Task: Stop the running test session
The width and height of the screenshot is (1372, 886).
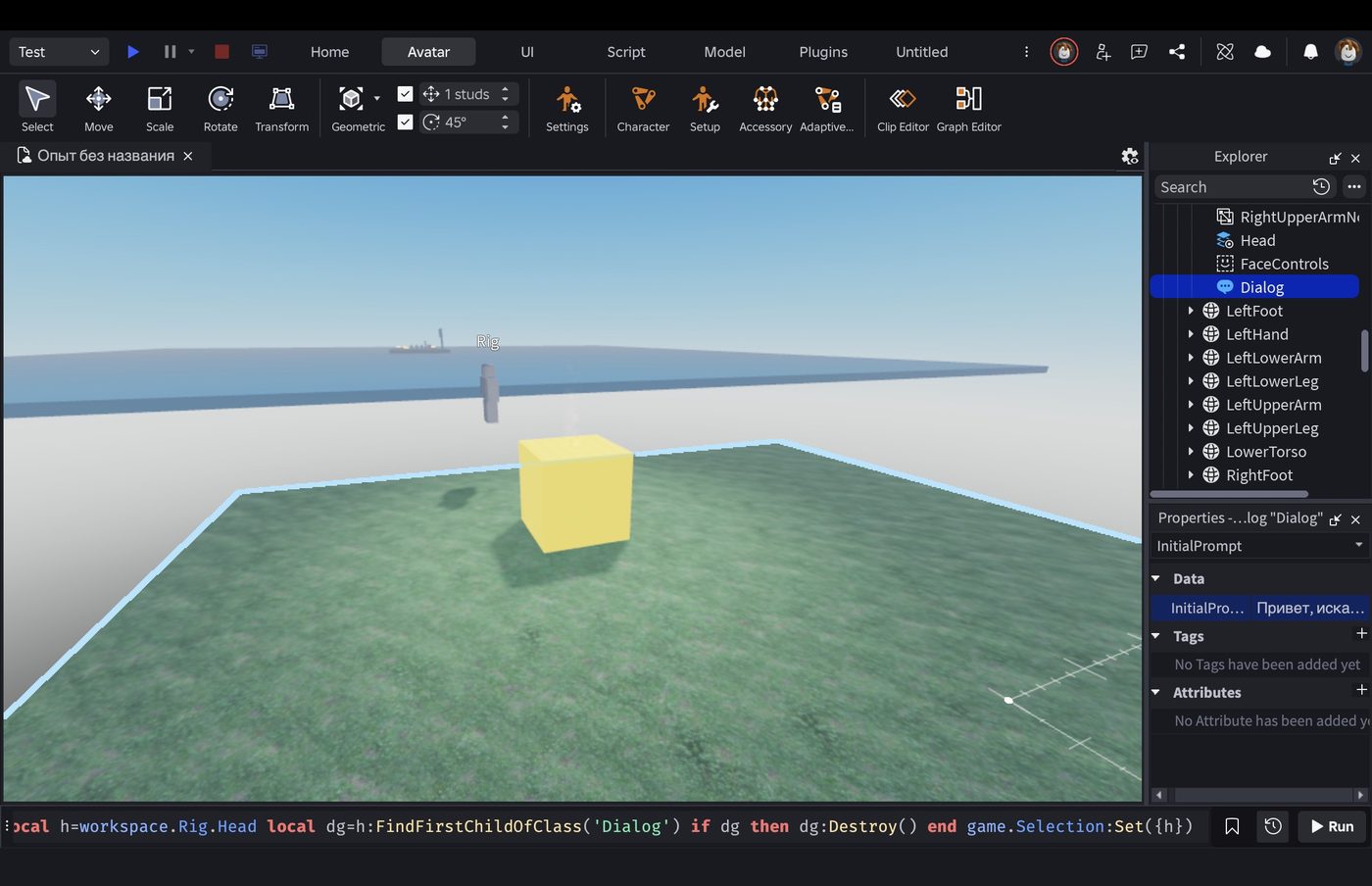Action: 221,52
